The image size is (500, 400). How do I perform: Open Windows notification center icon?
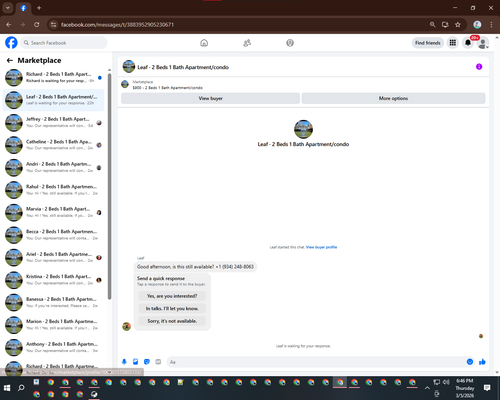click(x=487, y=388)
